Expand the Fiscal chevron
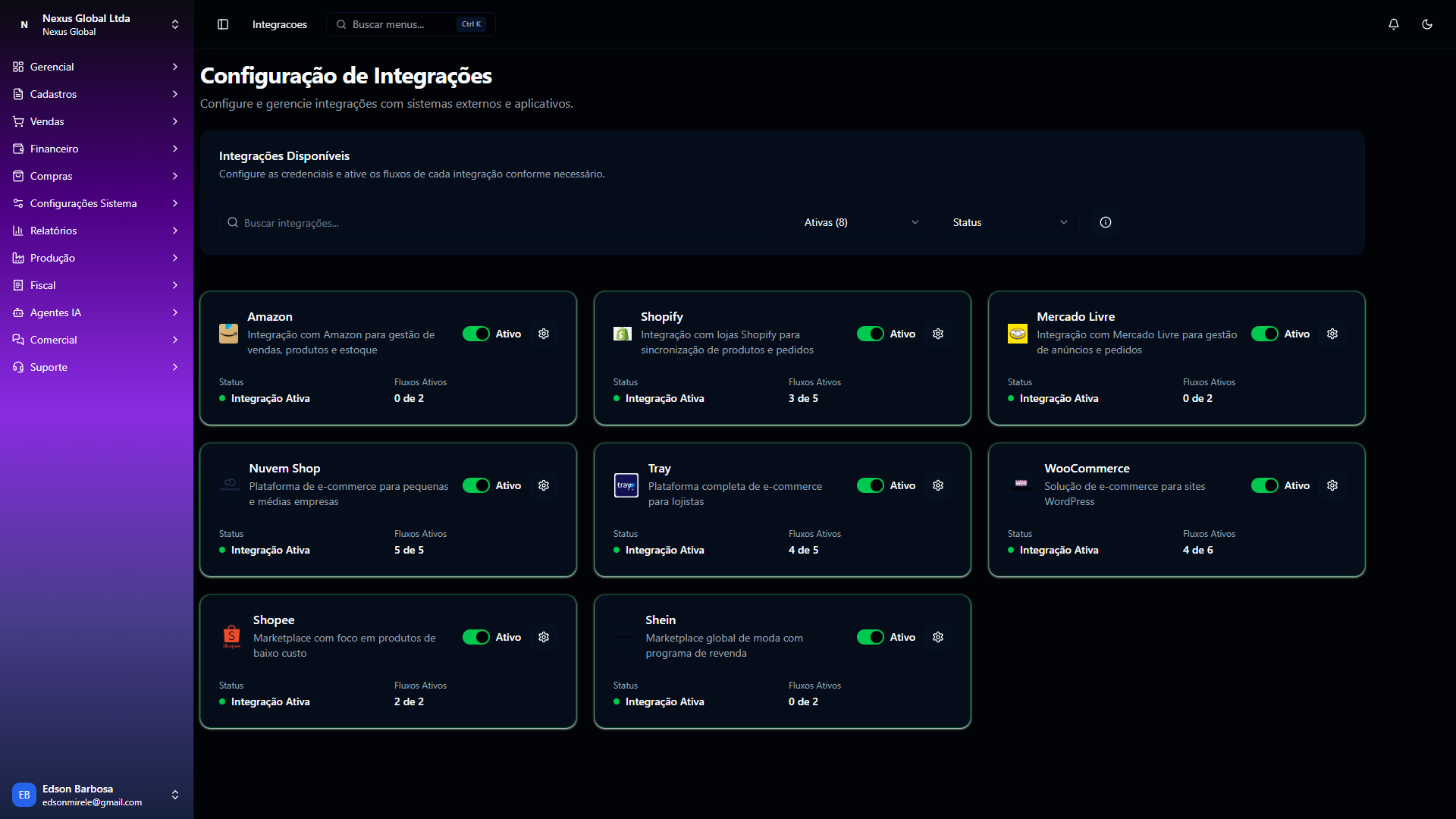Viewport: 1456px width, 819px height. click(175, 285)
